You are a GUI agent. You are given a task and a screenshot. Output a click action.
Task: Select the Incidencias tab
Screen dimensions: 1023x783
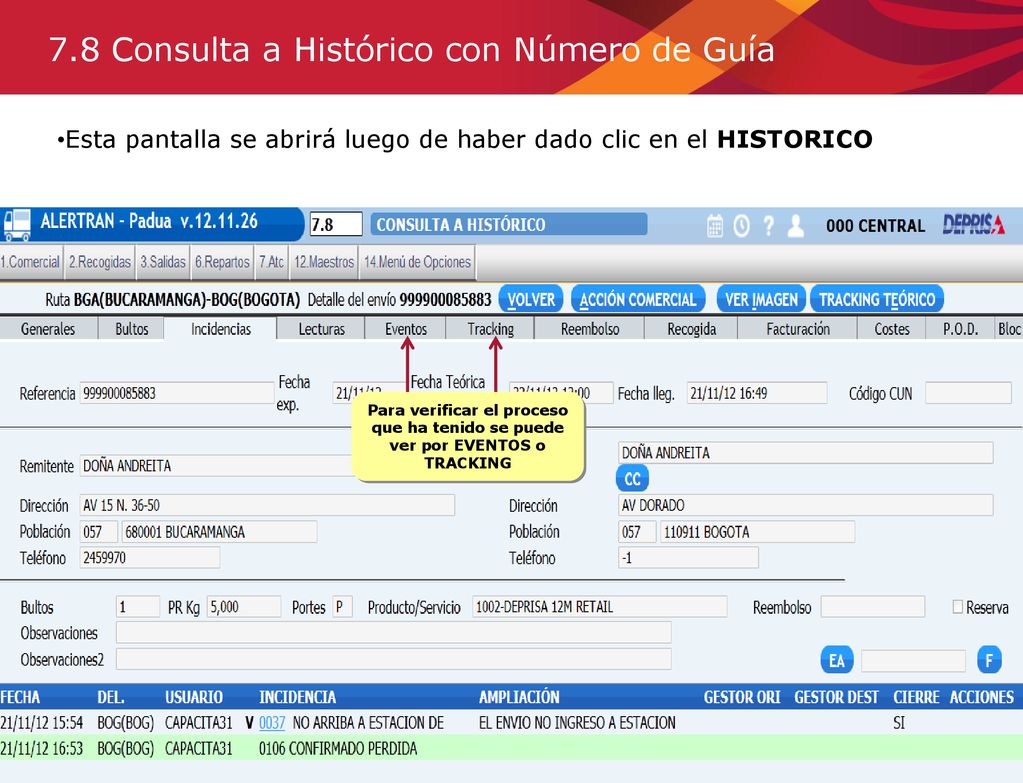pyautogui.click(x=221, y=329)
